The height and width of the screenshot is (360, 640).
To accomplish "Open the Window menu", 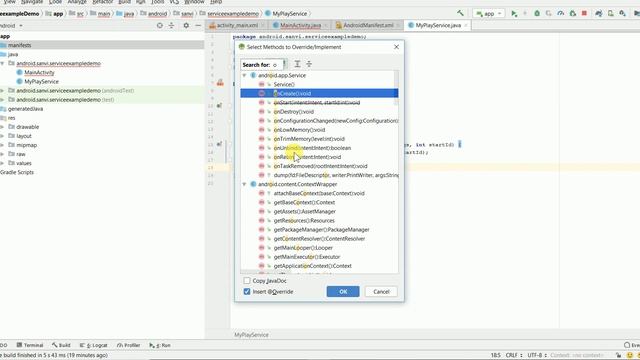I will (194, 2).
